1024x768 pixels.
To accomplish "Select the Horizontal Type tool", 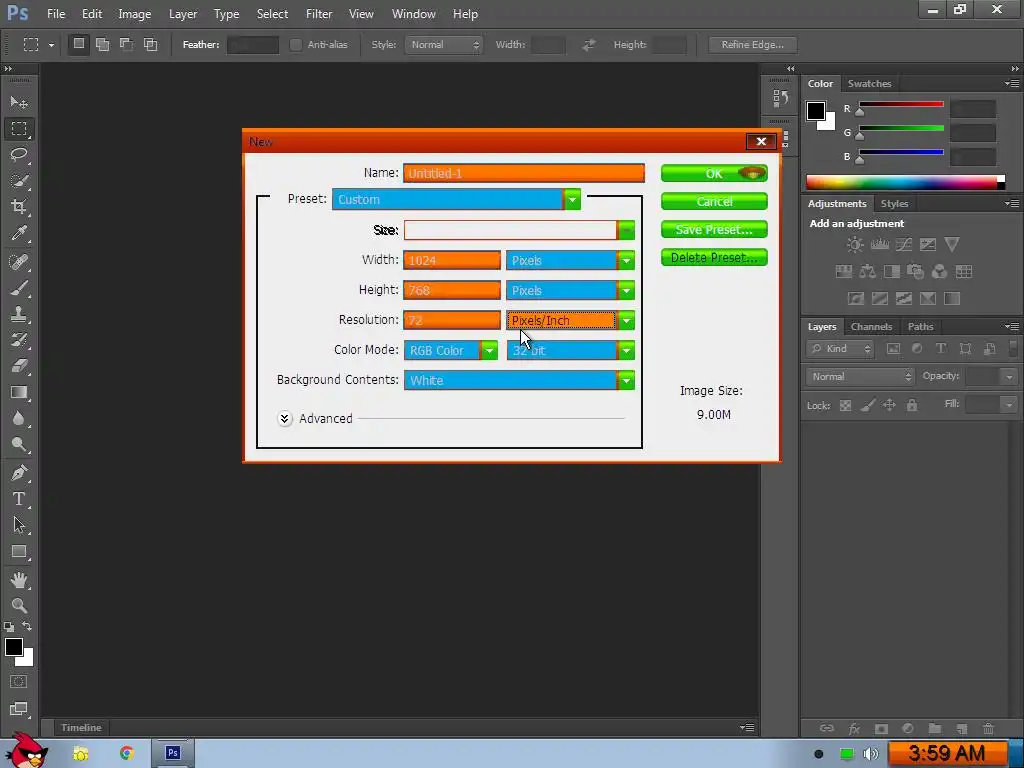I will pyautogui.click(x=18, y=499).
